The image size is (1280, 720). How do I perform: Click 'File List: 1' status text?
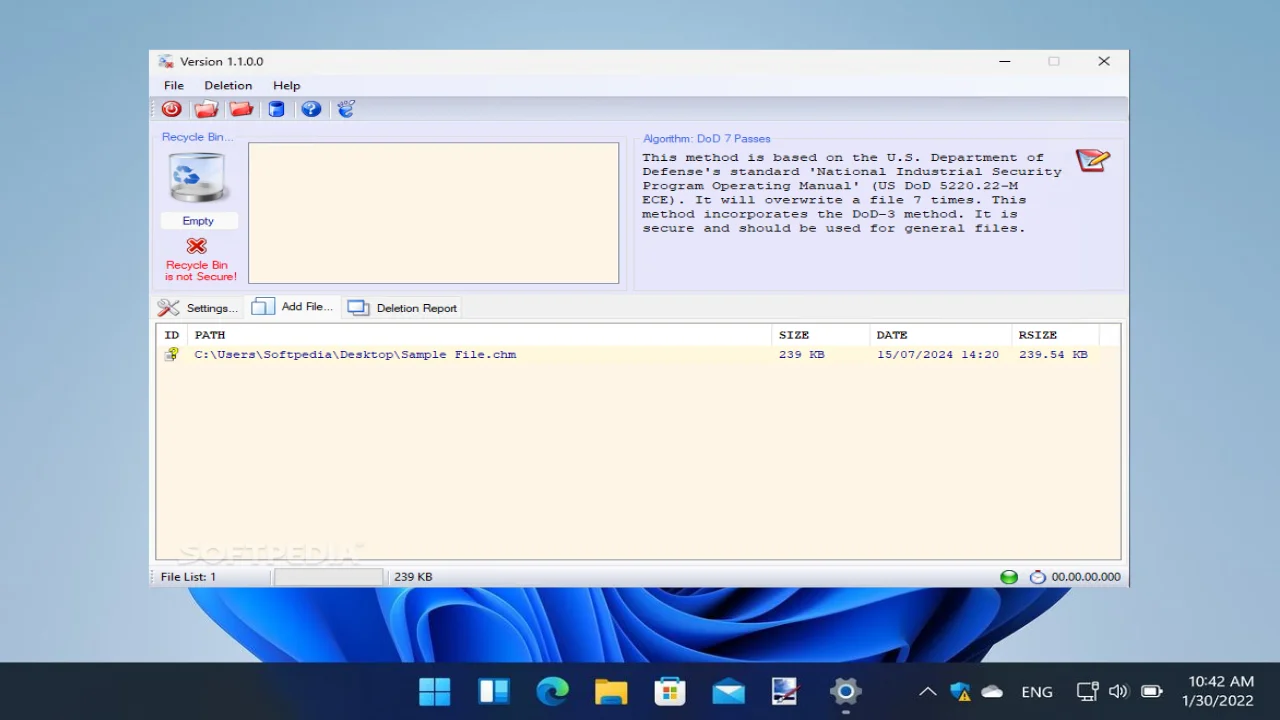point(188,577)
